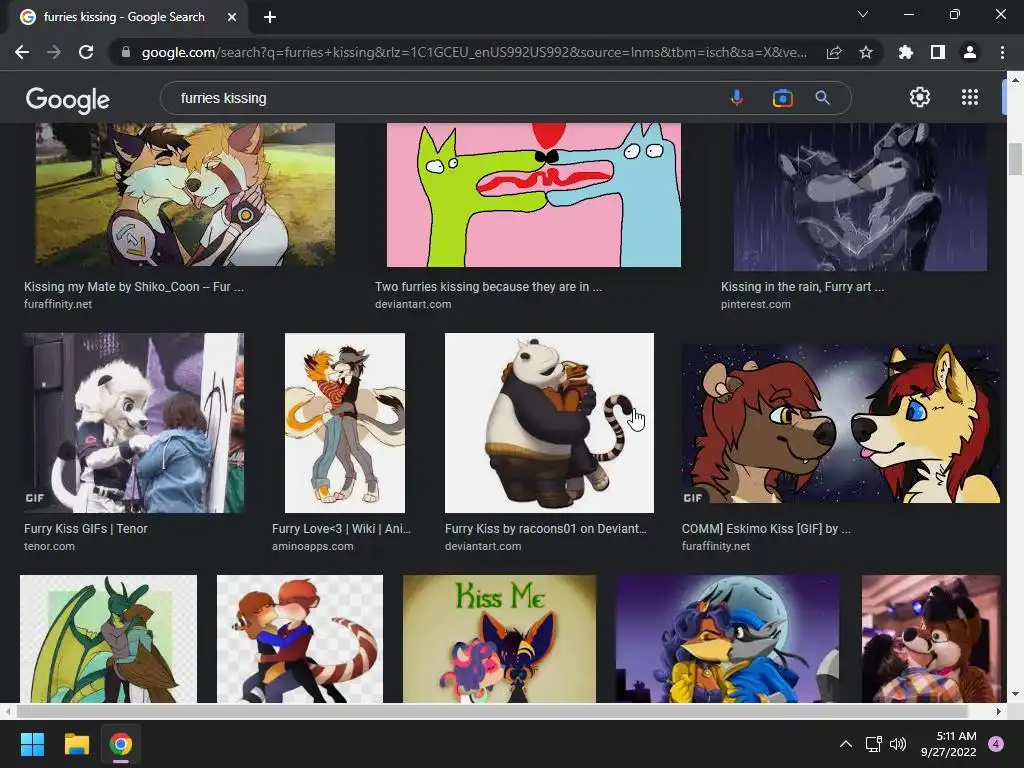View site info via the padlock icon

click(x=126, y=52)
